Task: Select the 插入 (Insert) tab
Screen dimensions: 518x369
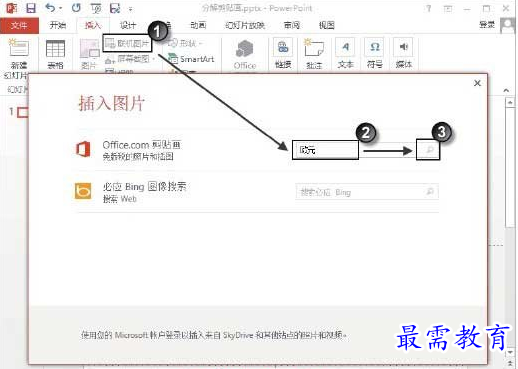Action: pyautogui.click(x=93, y=25)
